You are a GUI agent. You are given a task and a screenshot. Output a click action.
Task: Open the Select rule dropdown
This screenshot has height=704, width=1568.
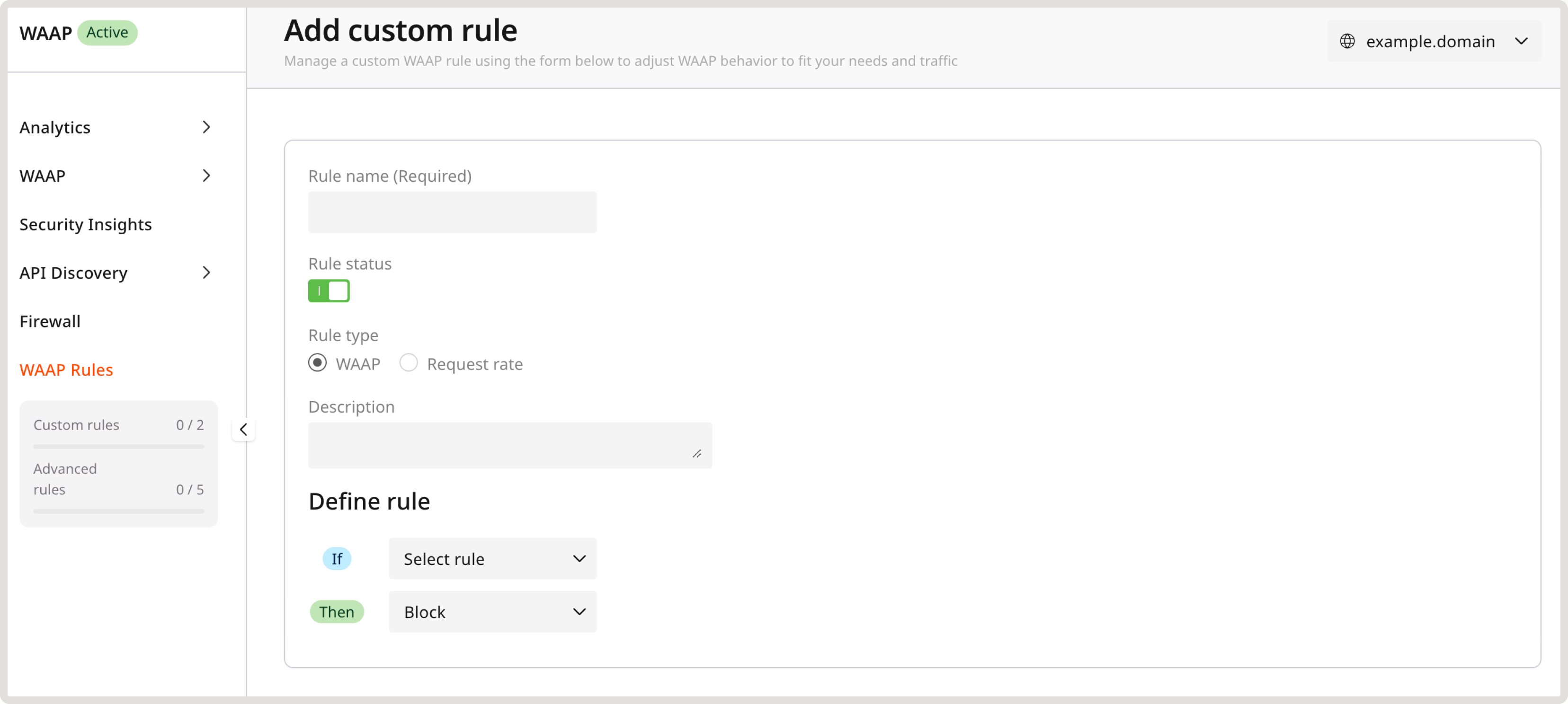[492, 559]
